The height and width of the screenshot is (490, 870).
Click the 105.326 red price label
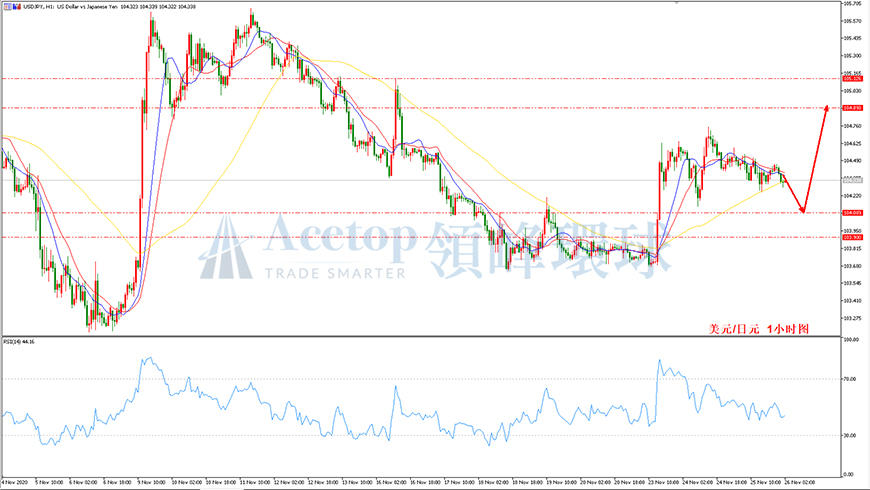click(x=852, y=78)
